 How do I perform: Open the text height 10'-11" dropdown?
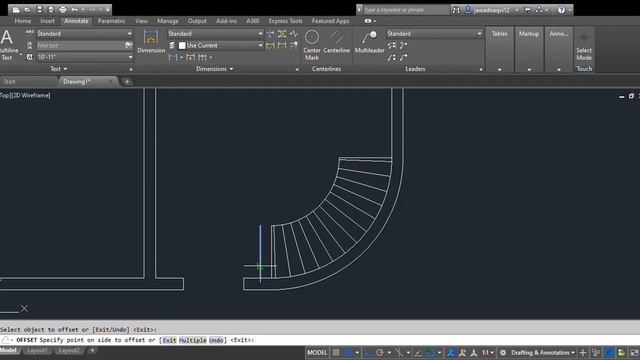[84, 57]
